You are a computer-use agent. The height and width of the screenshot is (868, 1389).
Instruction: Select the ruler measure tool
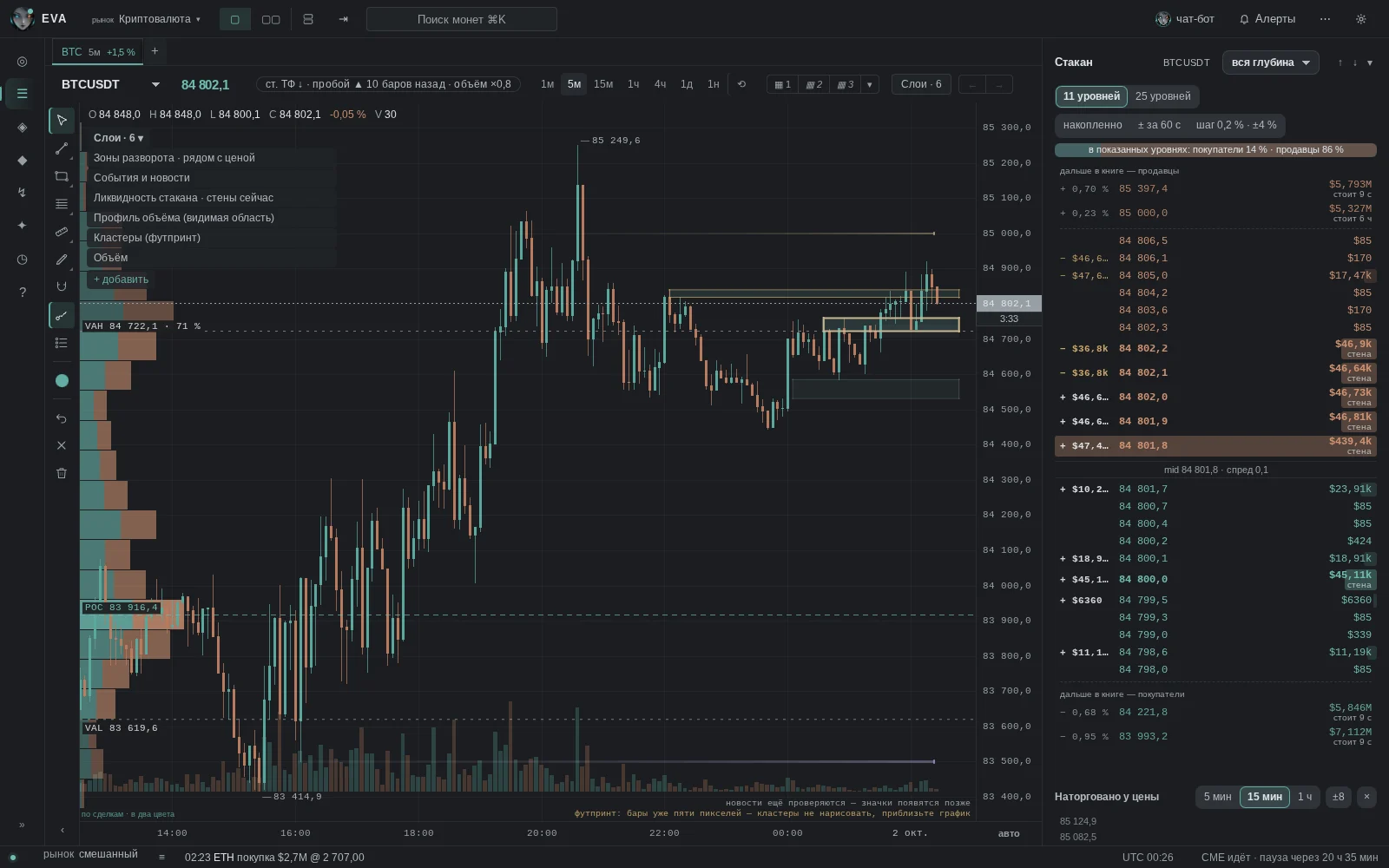click(x=62, y=232)
